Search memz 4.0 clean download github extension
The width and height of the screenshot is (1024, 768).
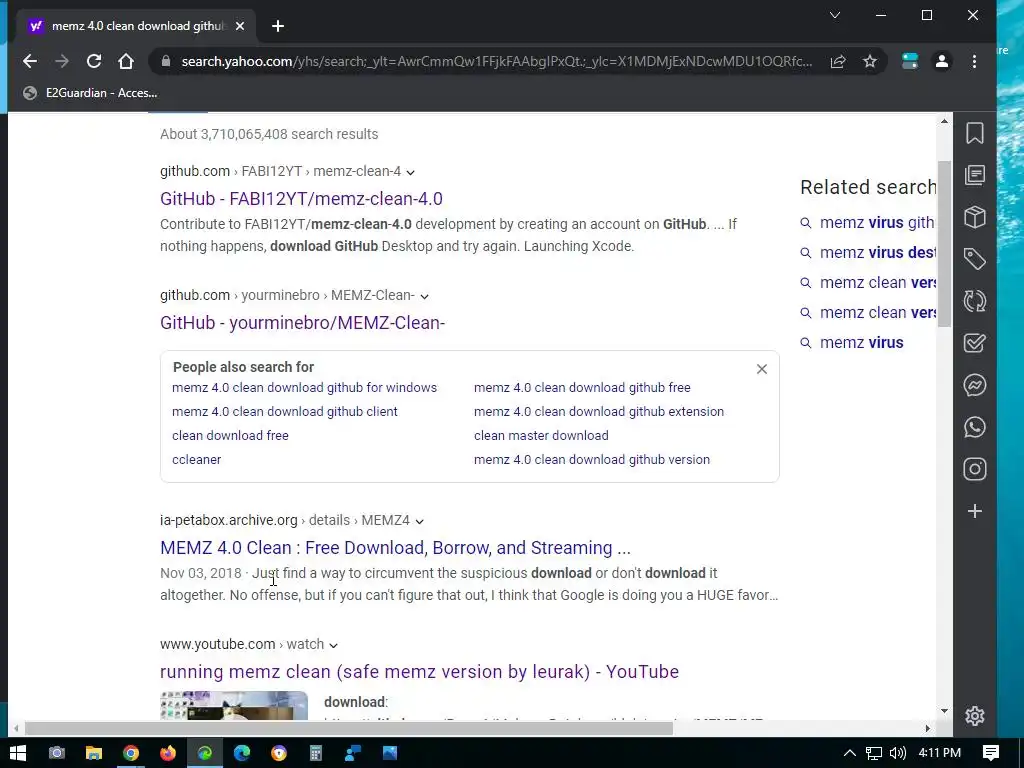(x=599, y=411)
